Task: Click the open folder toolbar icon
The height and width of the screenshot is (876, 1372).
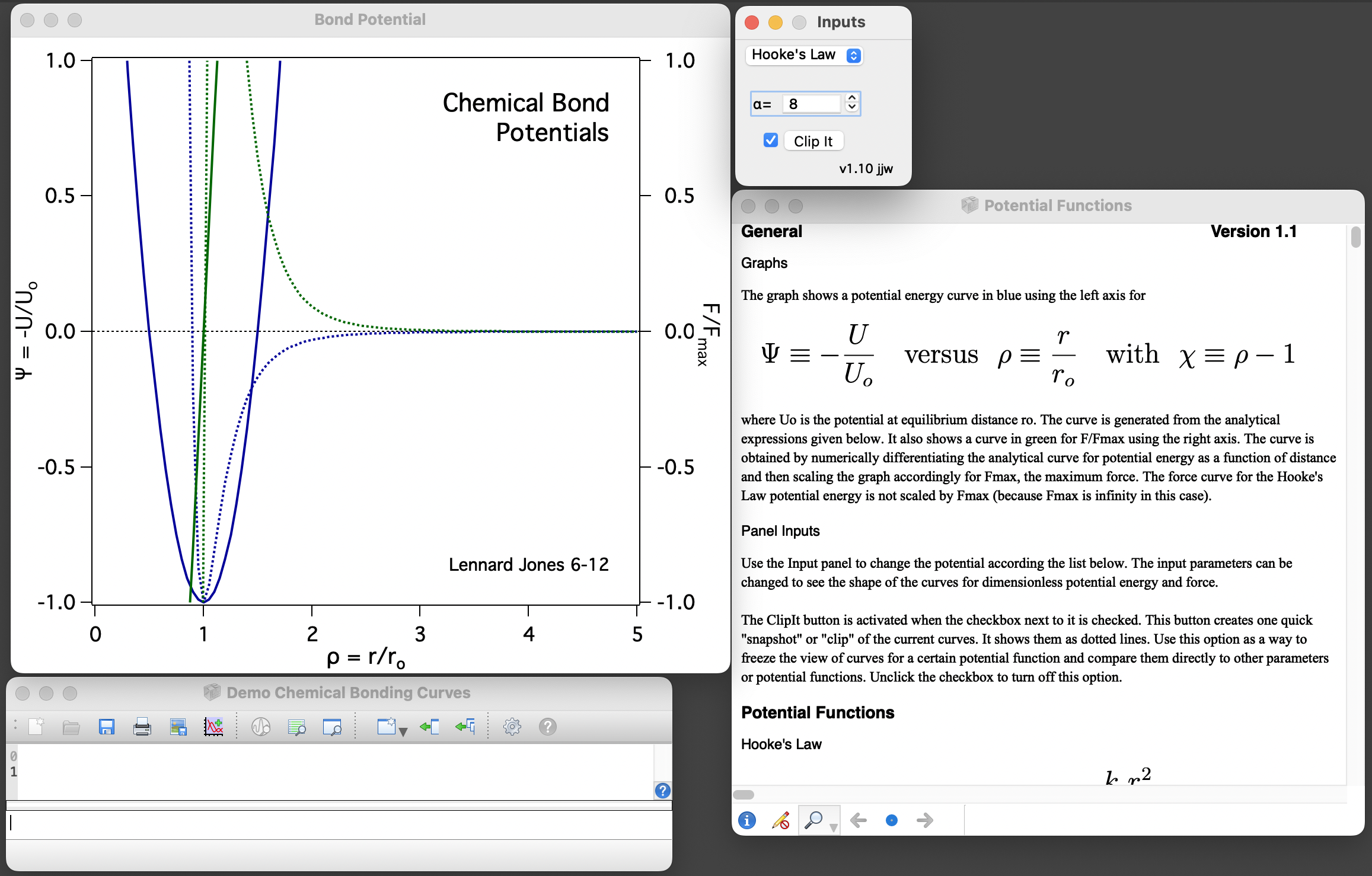Action: [x=71, y=727]
